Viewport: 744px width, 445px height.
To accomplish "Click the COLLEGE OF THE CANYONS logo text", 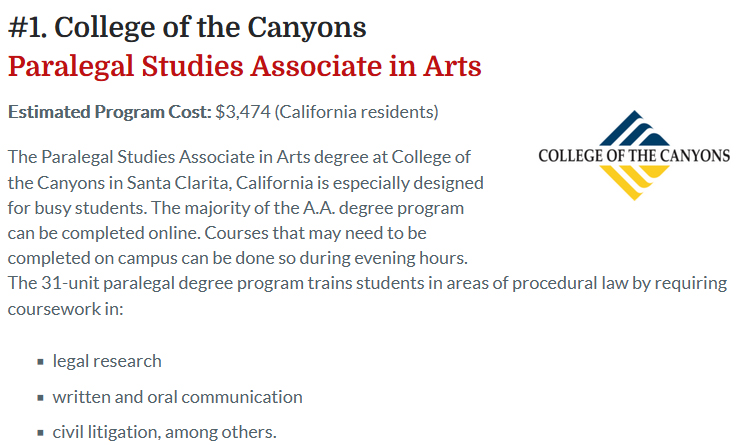I will [634, 156].
